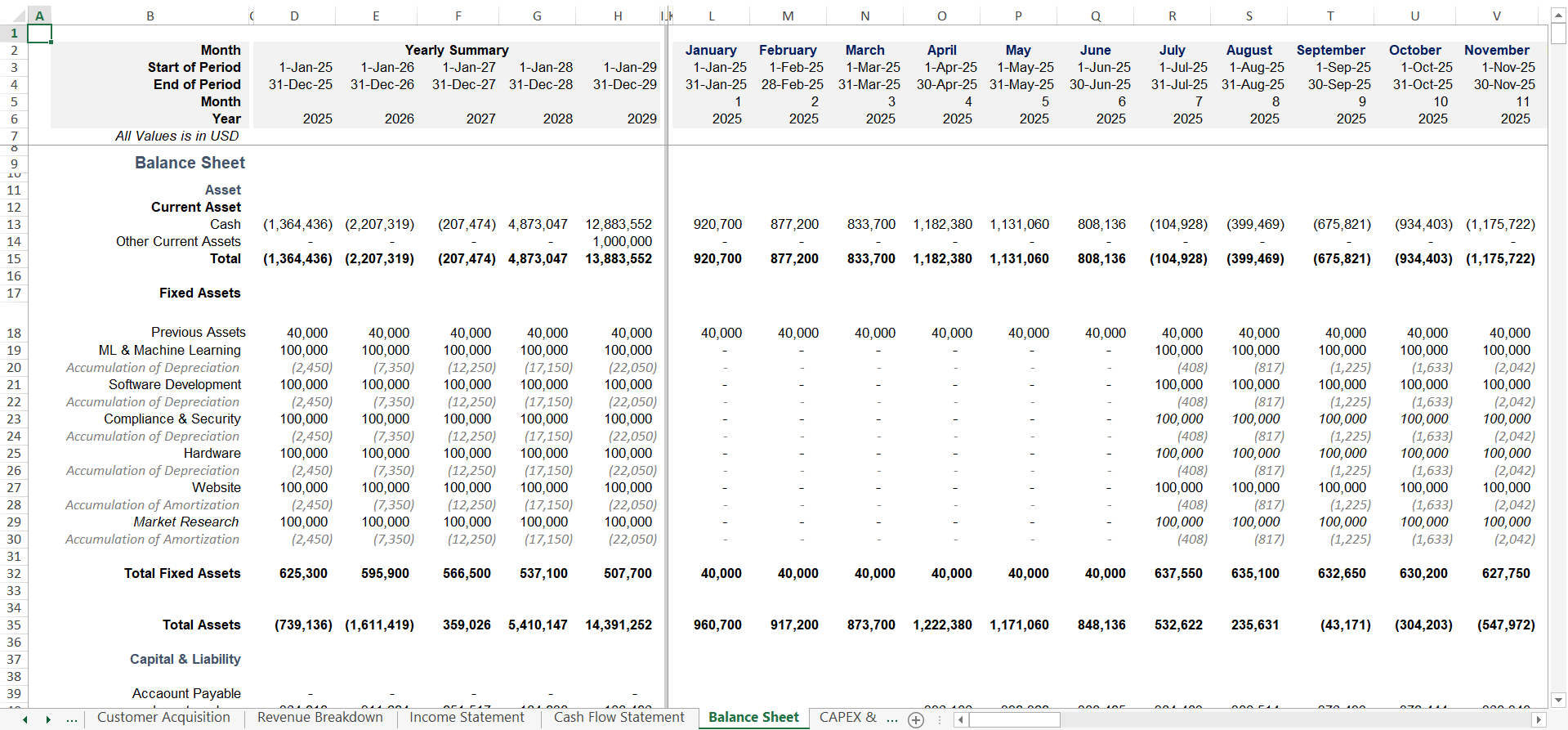Click the 'Fixed Assets' label
The height and width of the screenshot is (730, 1568).
[x=200, y=293]
